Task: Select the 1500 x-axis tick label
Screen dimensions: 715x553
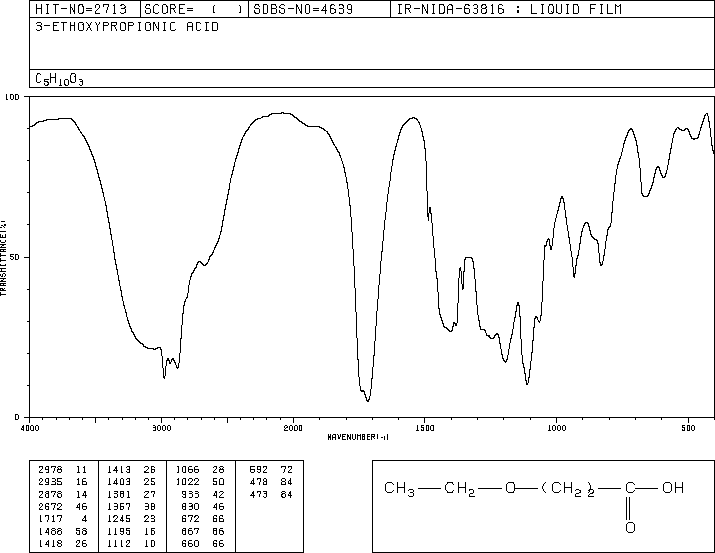Action: coord(425,428)
